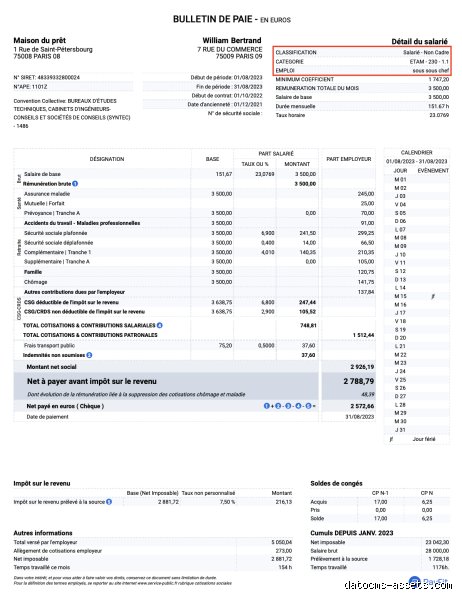462x600 pixels.
Task: Click the CATEGORIE row showing ETAM - 230
Action: (x=362, y=61)
